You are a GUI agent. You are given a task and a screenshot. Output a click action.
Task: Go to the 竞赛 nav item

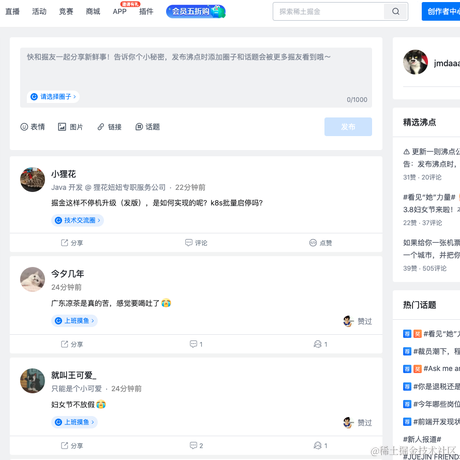tap(66, 12)
